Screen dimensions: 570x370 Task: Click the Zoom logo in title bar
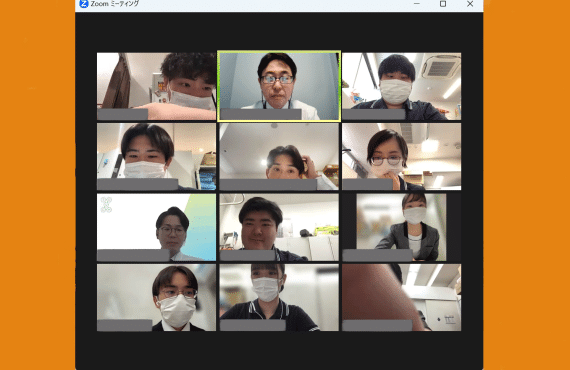click(84, 4)
